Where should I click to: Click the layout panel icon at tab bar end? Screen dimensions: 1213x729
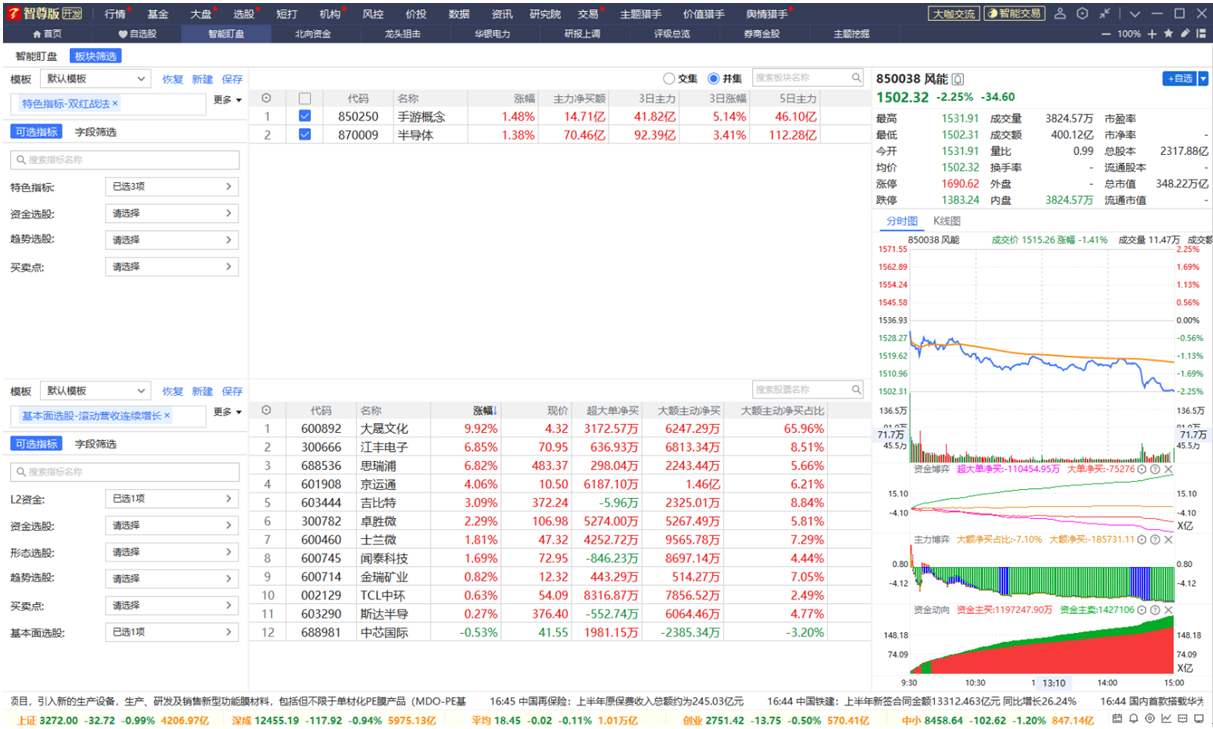click(x=1201, y=33)
